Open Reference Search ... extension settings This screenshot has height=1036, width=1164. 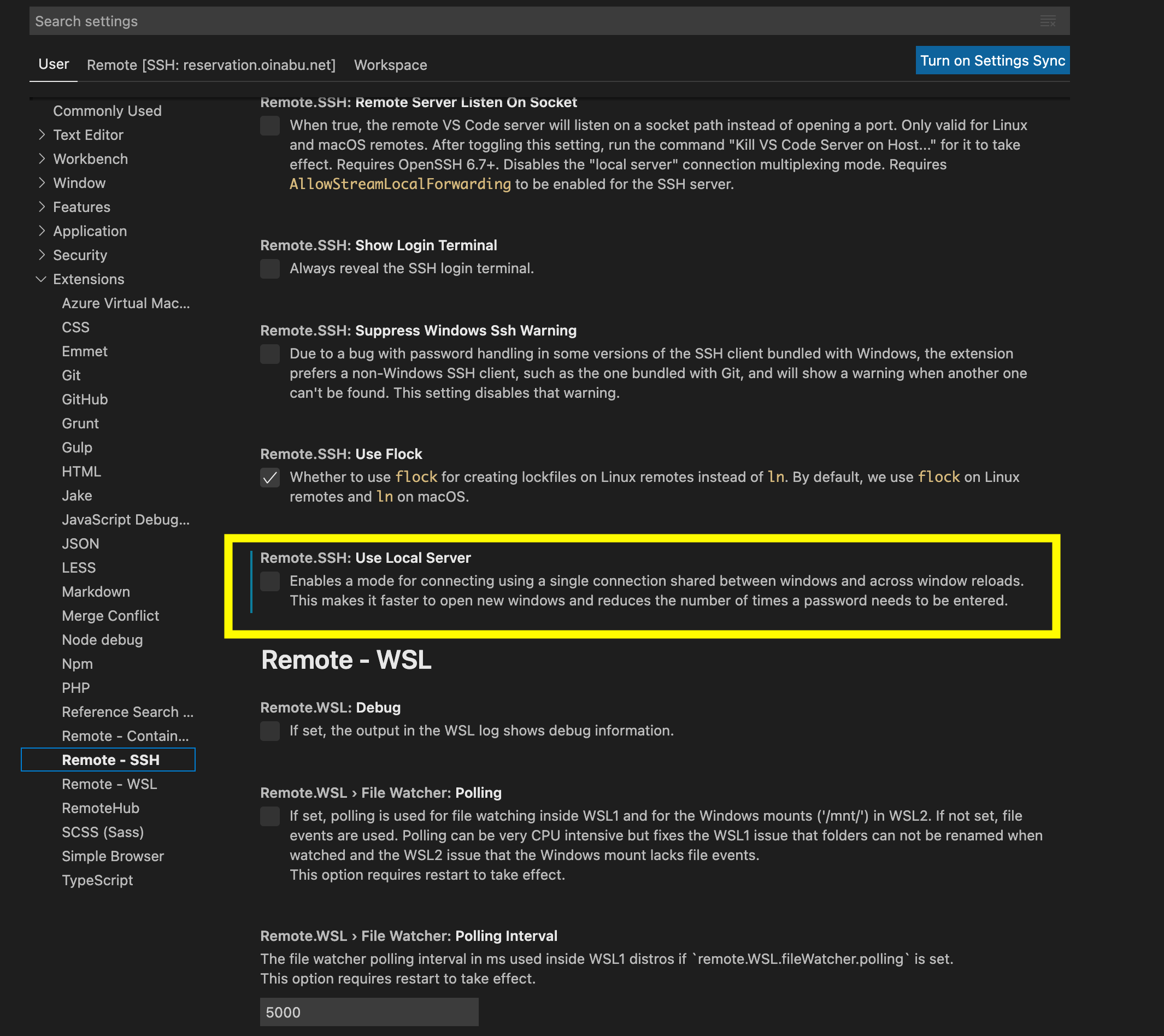tap(127, 712)
